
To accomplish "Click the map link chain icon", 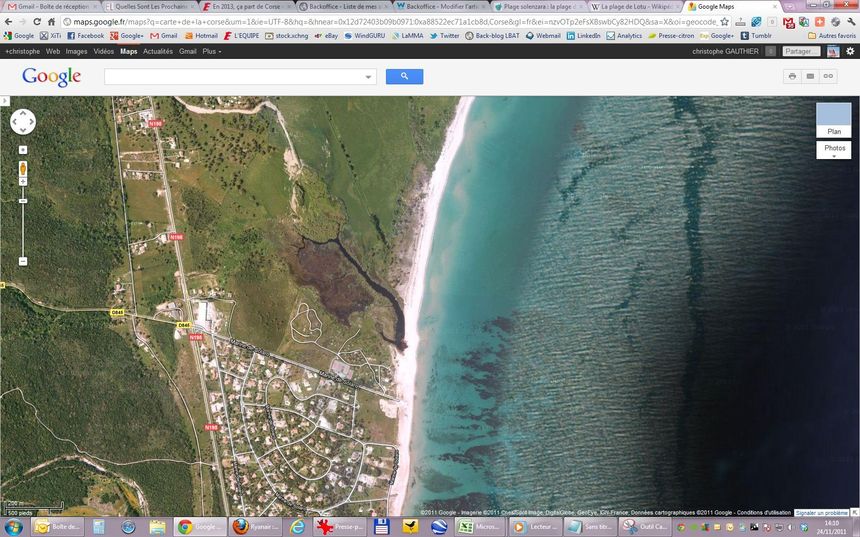I will [828, 76].
